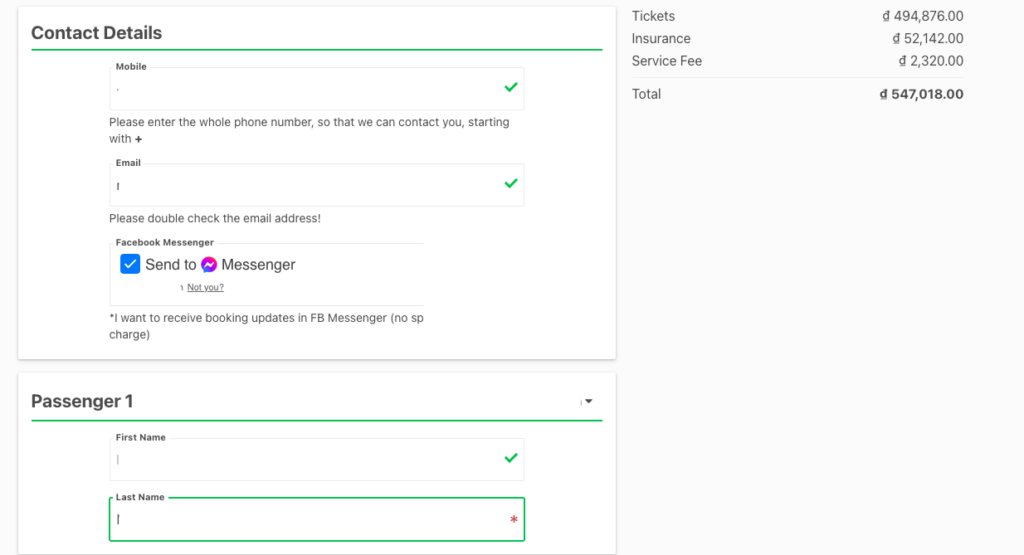This screenshot has width=1024, height=555.
Task: Expand the Passenger 1 dropdown arrow
Action: point(589,401)
